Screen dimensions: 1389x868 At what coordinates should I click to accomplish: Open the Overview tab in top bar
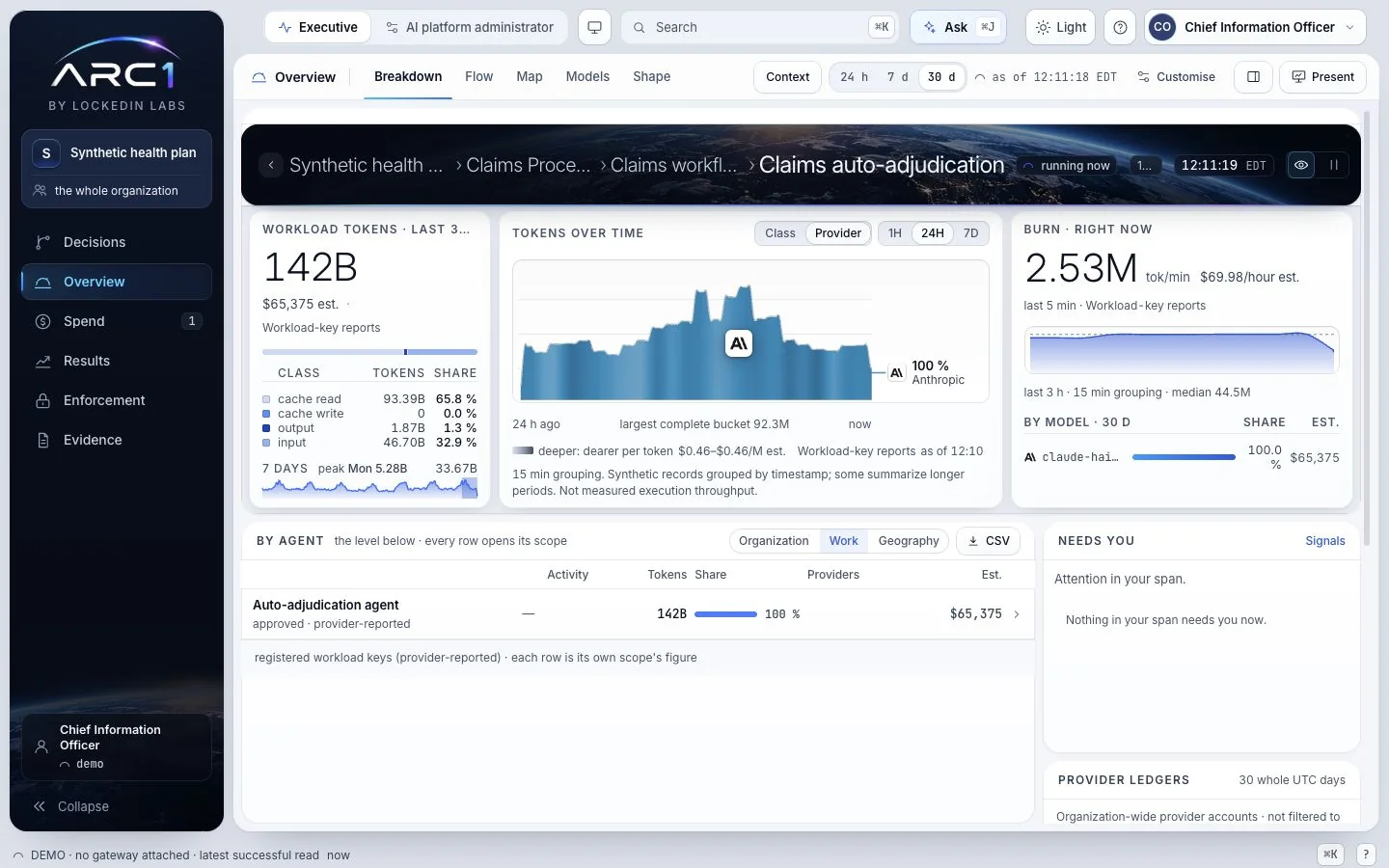(x=293, y=77)
